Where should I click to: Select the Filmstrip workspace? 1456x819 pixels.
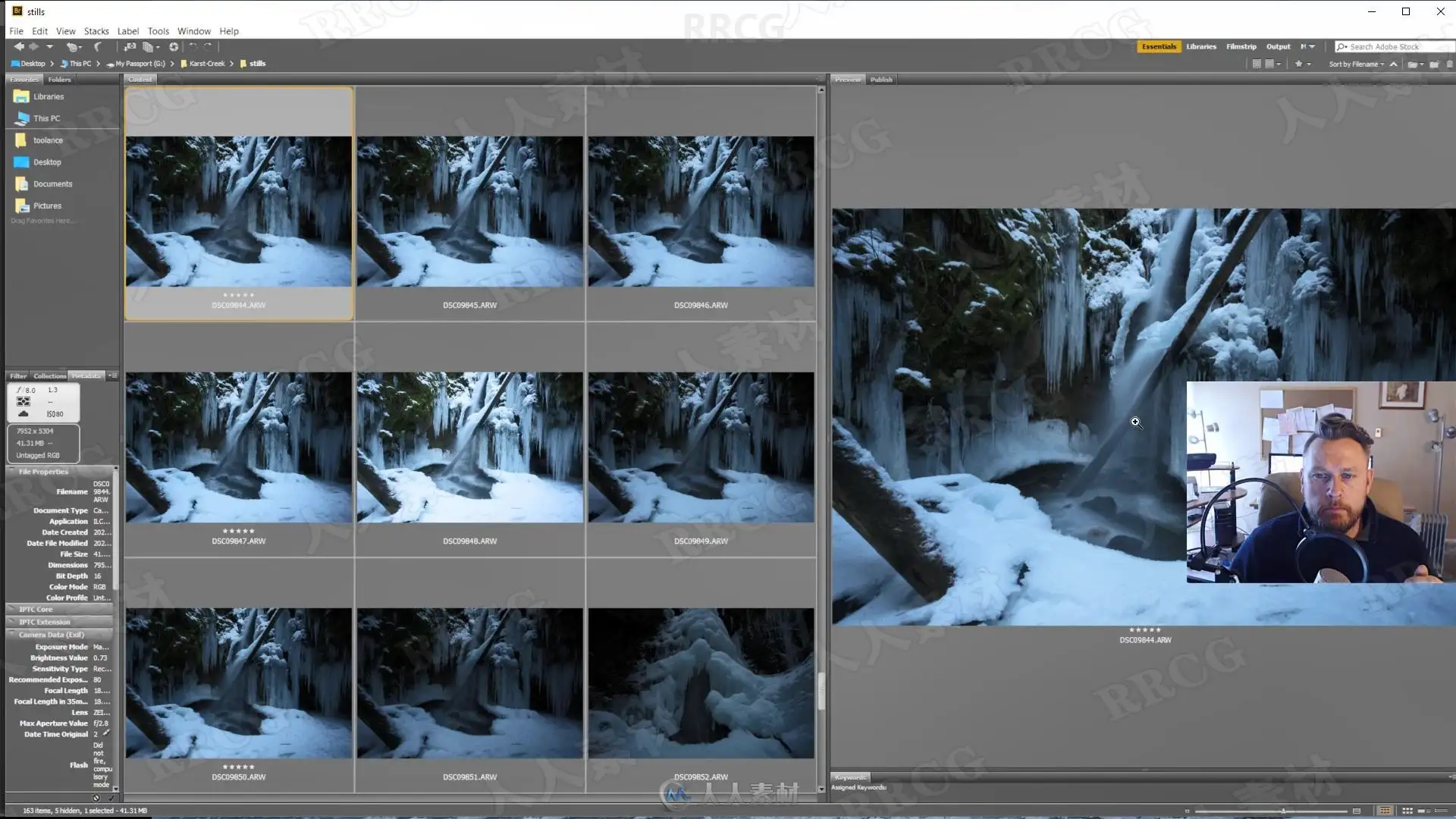[x=1241, y=47]
